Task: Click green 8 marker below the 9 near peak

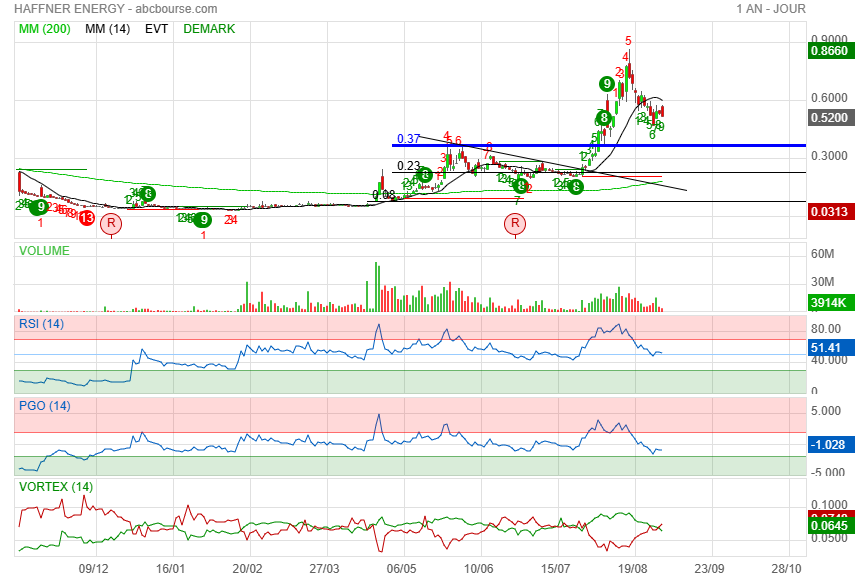Action: pyautogui.click(x=603, y=118)
